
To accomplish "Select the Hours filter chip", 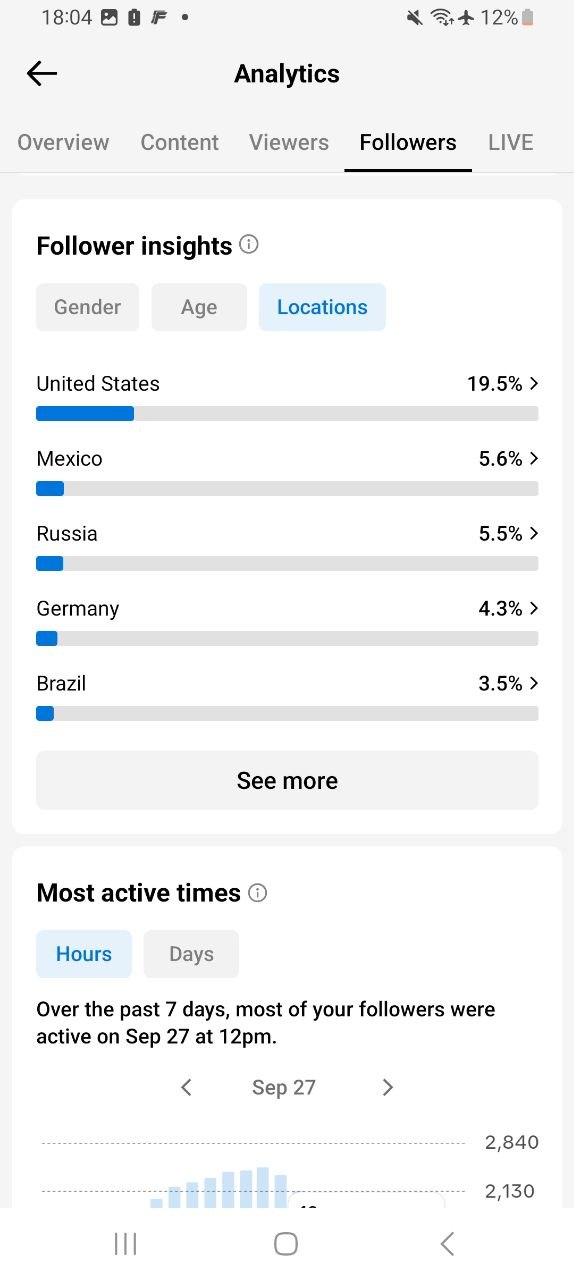I will coord(84,953).
